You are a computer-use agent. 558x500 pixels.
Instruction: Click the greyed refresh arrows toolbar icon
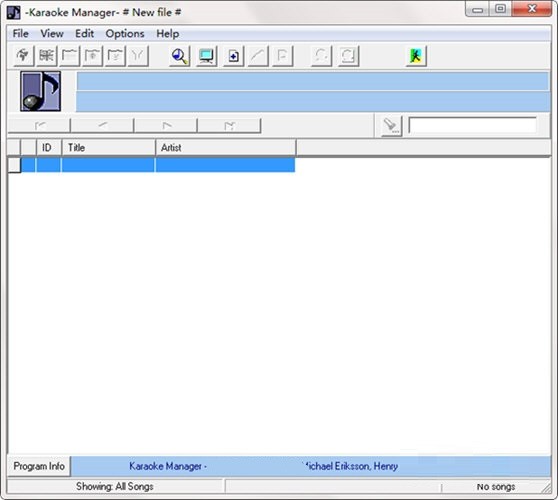pyautogui.click(x=321, y=56)
